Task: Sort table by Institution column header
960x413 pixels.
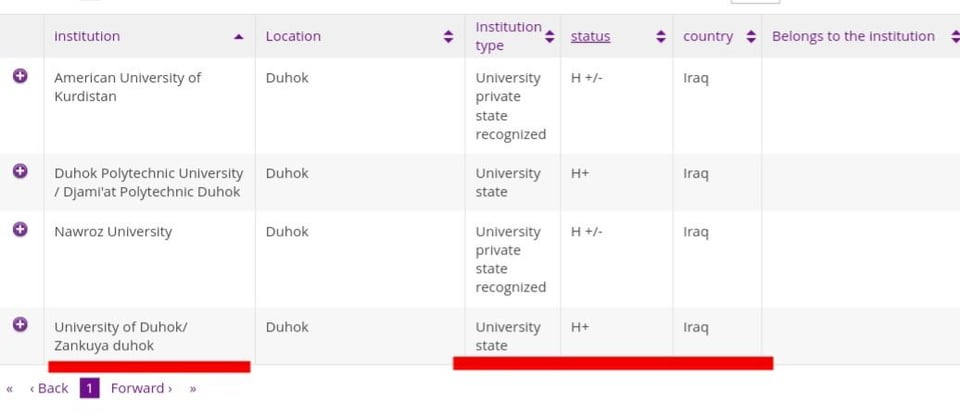Action: [87, 36]
